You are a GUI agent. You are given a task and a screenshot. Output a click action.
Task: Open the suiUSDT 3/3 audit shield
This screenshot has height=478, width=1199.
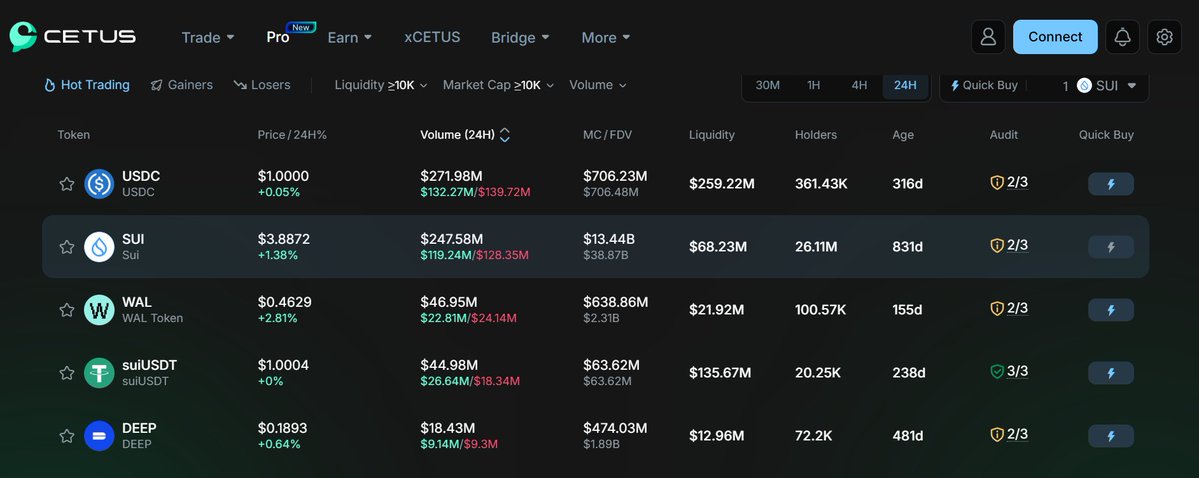[x=1009, y=371]
